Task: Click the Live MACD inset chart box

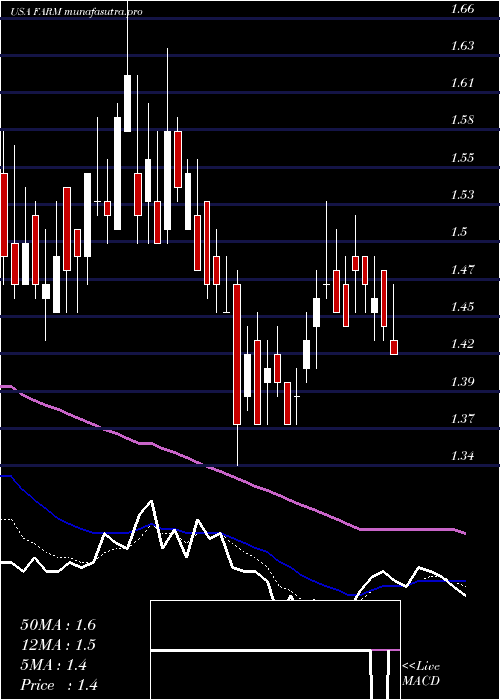Action: [x=275, y=650]
